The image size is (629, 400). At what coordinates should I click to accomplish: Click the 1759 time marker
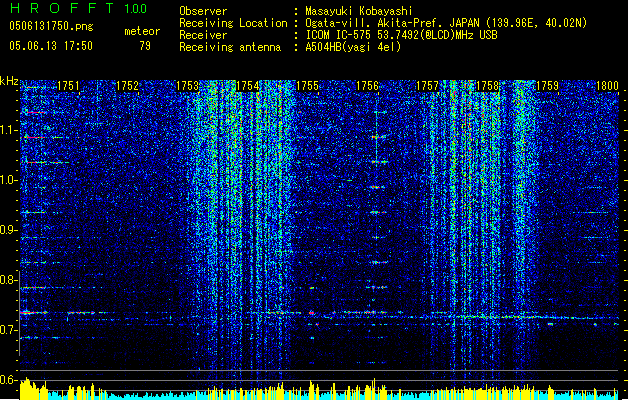547,86
